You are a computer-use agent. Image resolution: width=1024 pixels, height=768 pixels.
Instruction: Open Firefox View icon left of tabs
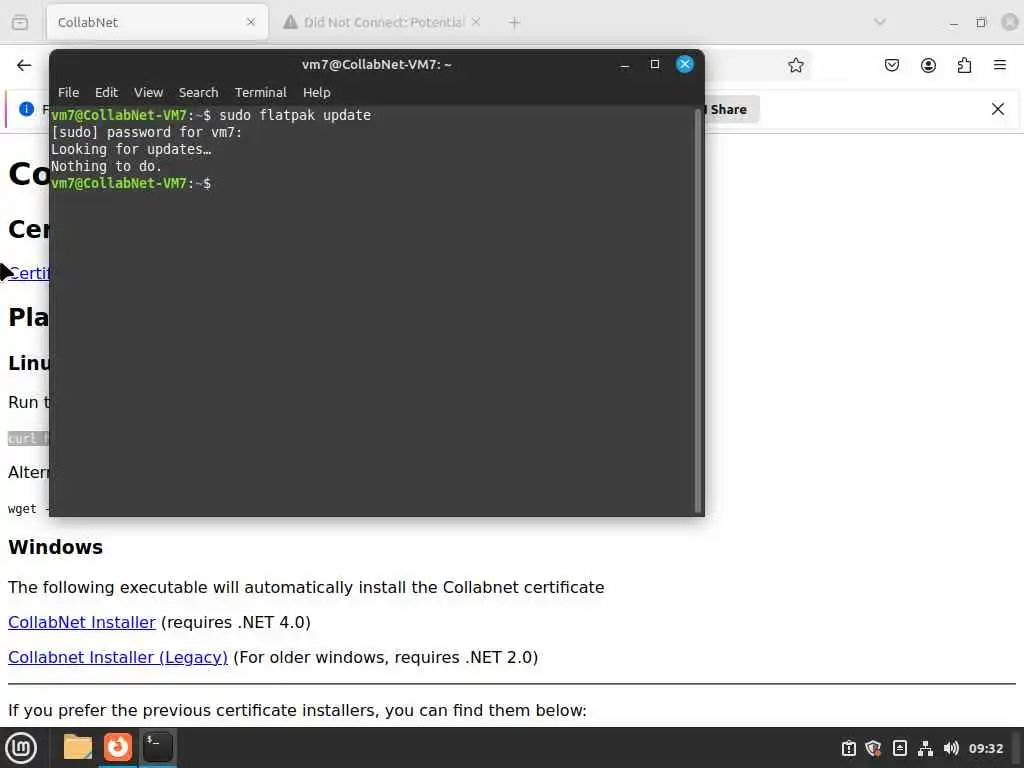[x=20, y=22]
